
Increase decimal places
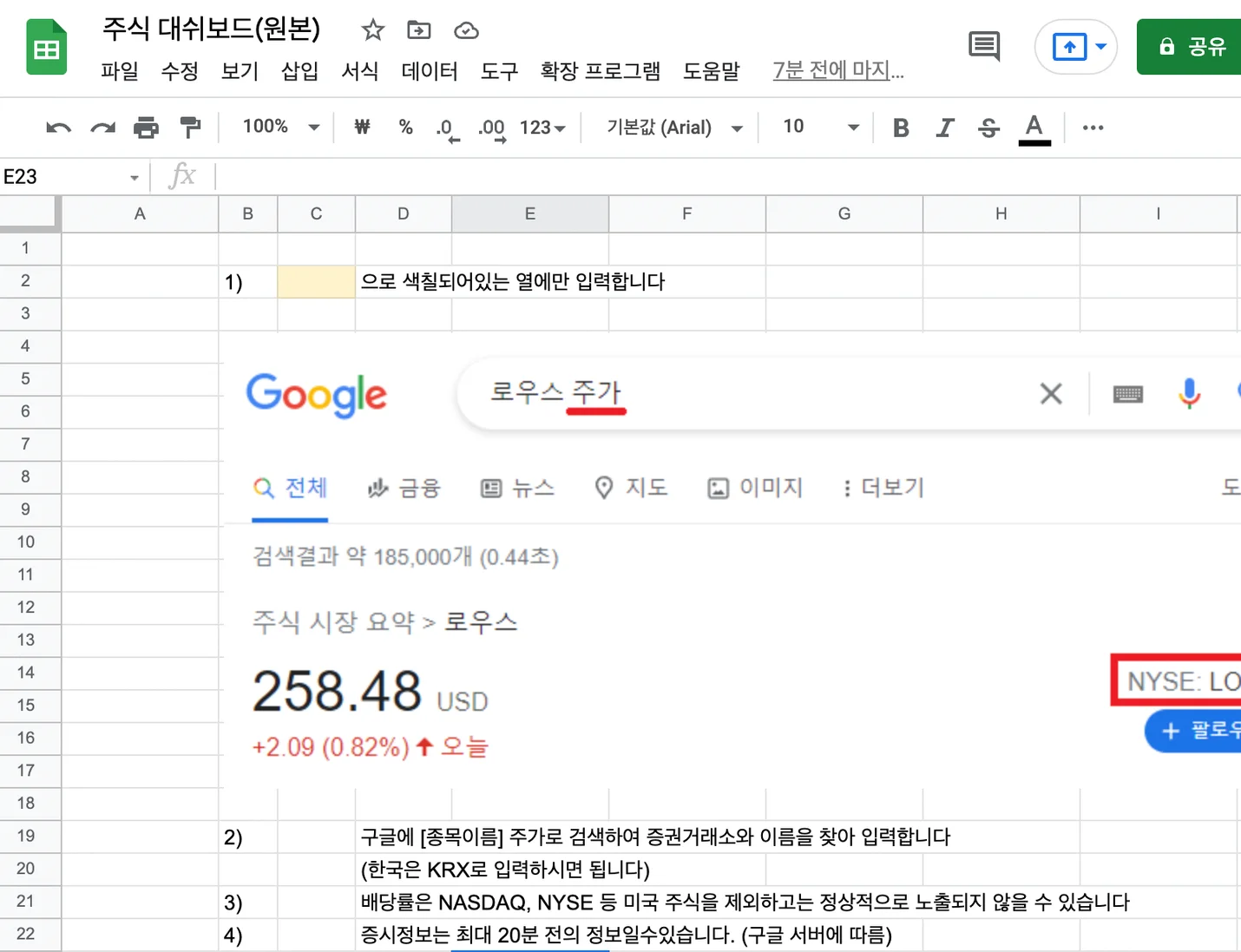[x=492, y=129]
